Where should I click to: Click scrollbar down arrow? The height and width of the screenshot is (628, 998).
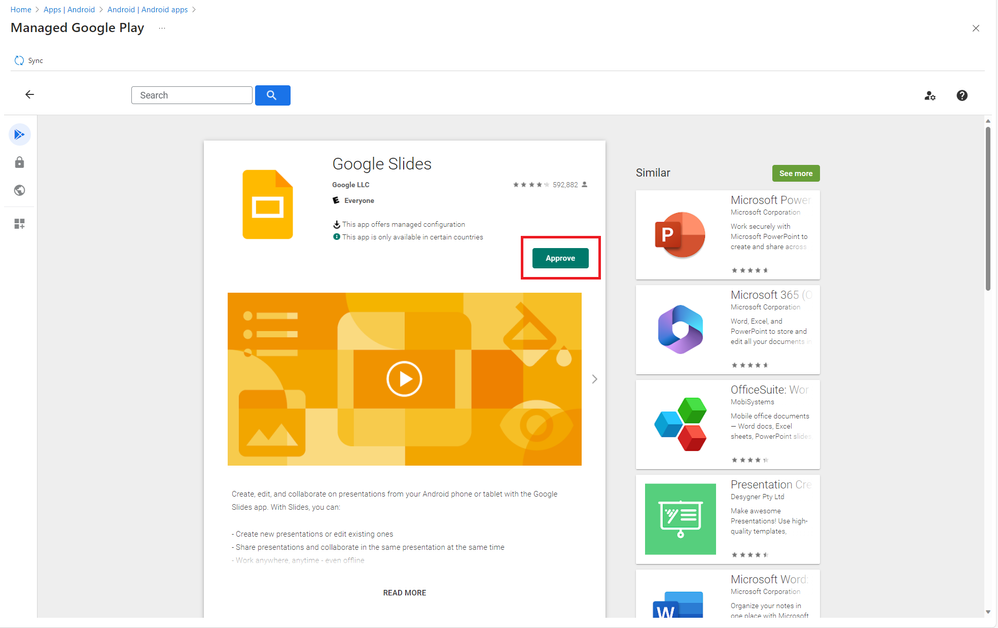click(x=988, y=612)
